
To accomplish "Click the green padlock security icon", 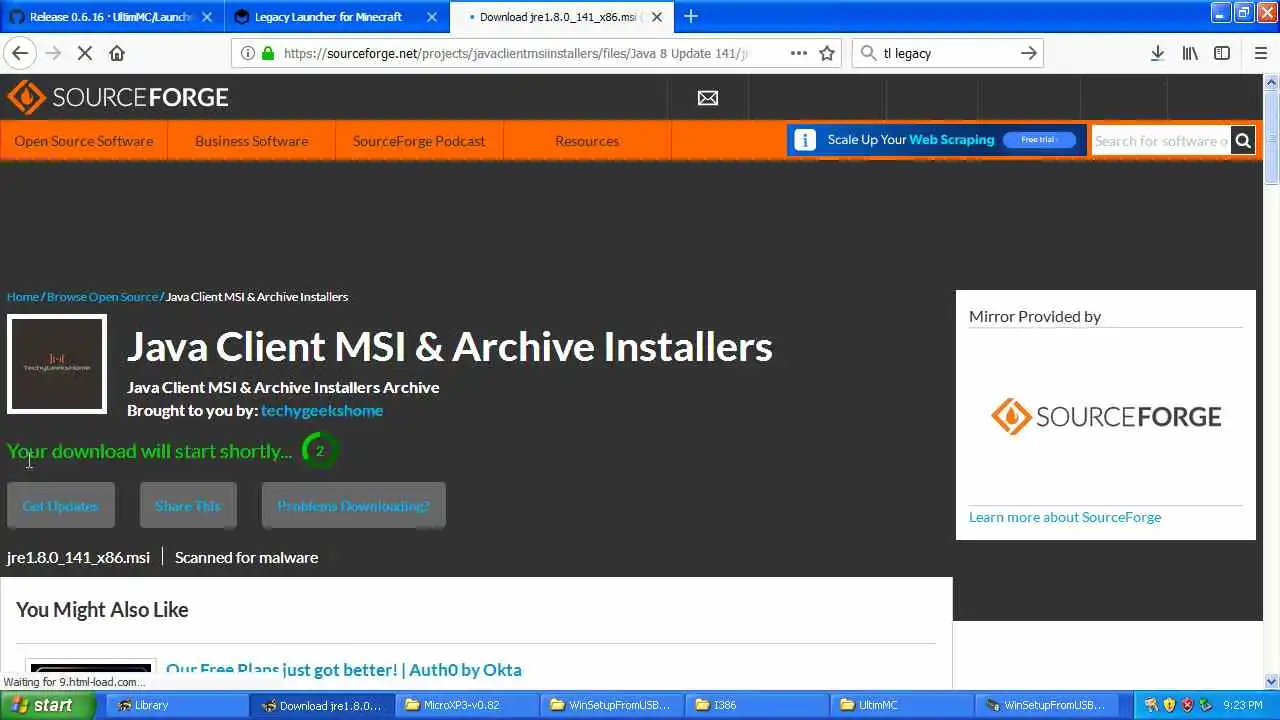I will pos(268,53).
